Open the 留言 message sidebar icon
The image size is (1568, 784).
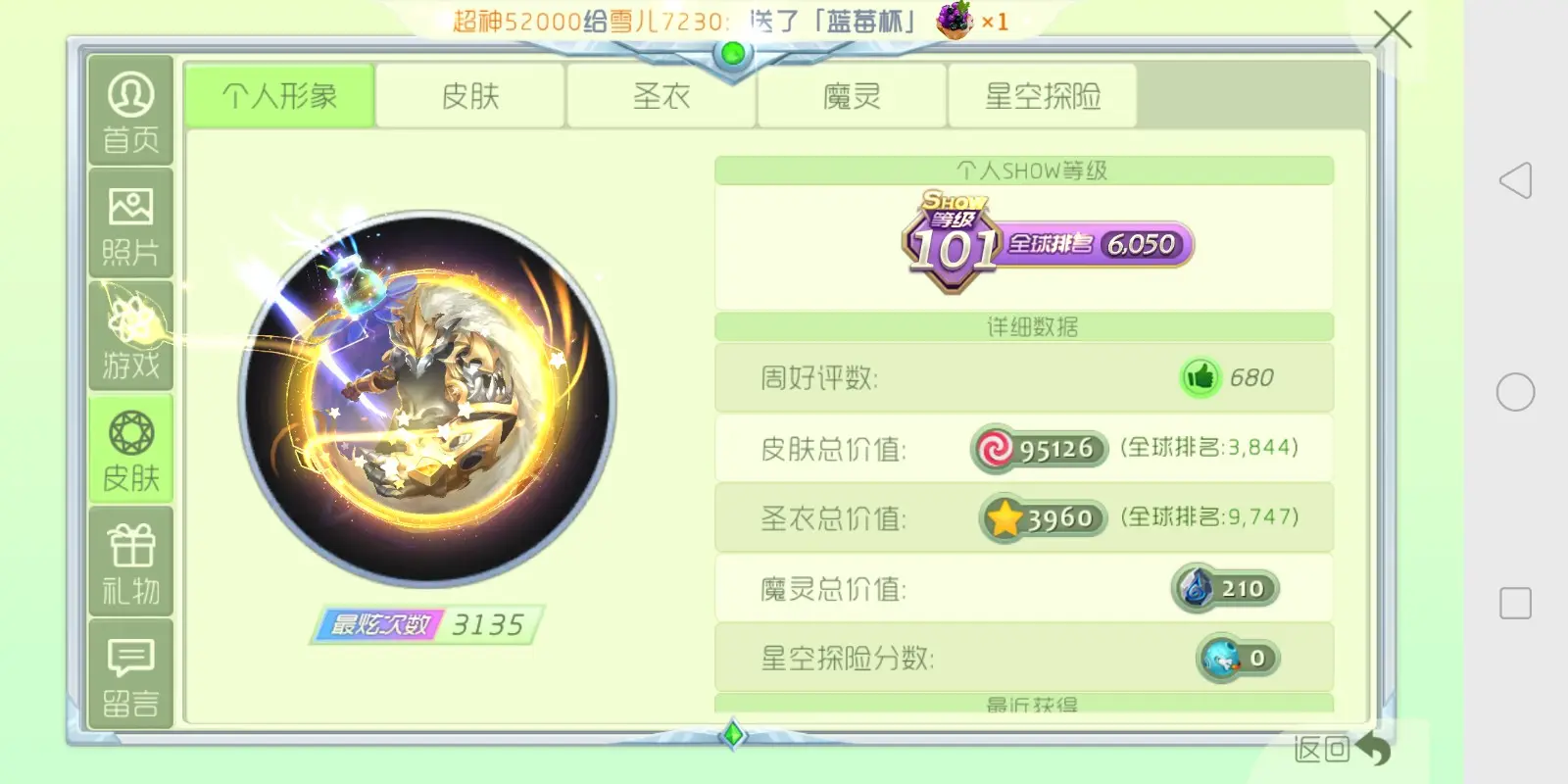pyautogui.click(x=131, y=674)
